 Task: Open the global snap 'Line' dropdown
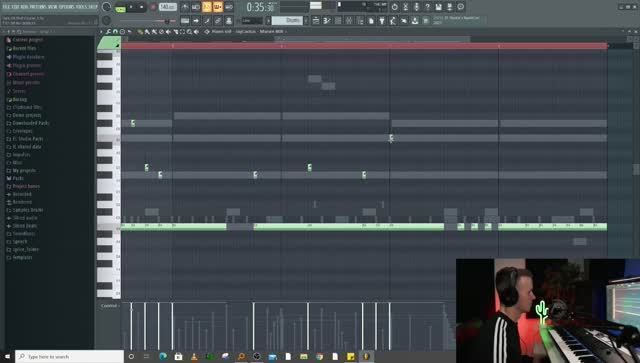click(x=252, y=20)
